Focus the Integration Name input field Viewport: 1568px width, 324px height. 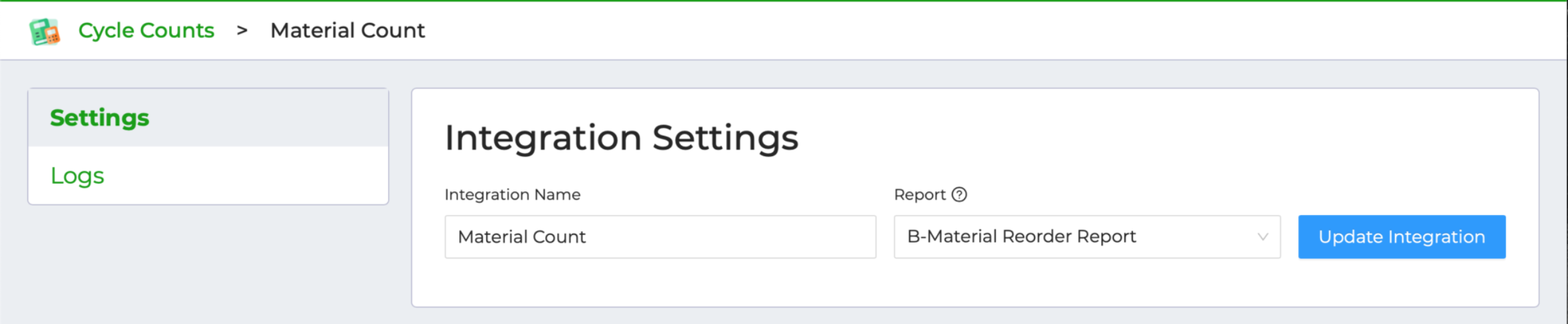tap(661, 237)
